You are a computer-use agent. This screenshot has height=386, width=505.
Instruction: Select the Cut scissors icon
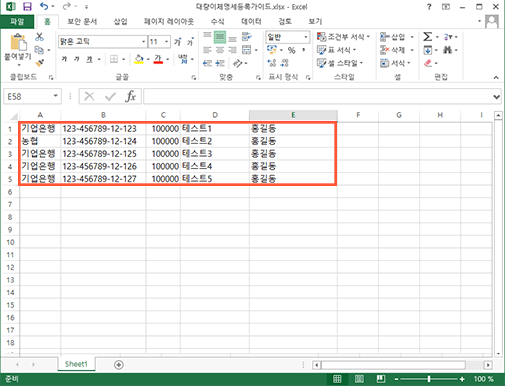click(x=39, y=36)
